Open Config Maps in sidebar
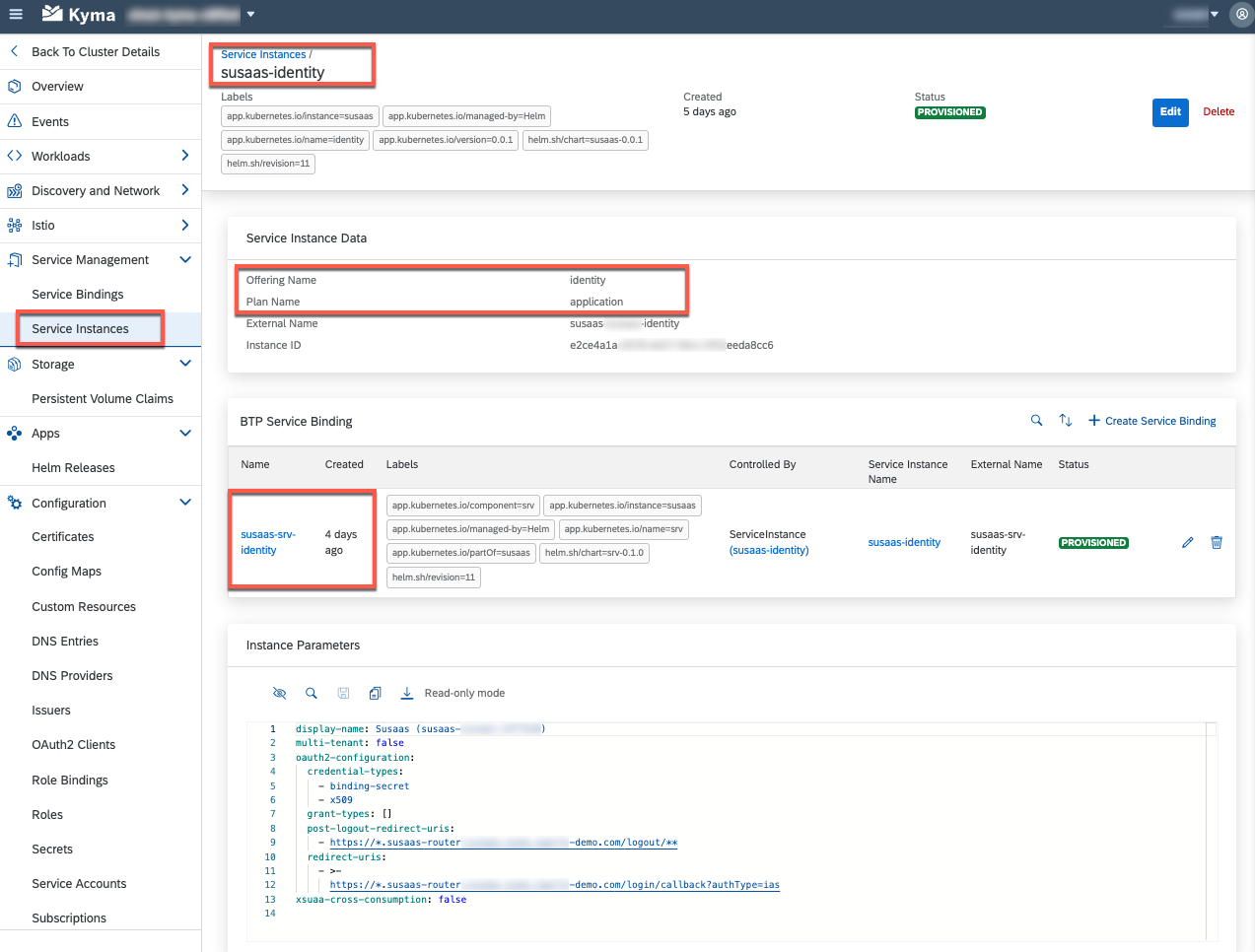Image resolution: width=1255 pixels, height=952 pixels. pos(66,572)
